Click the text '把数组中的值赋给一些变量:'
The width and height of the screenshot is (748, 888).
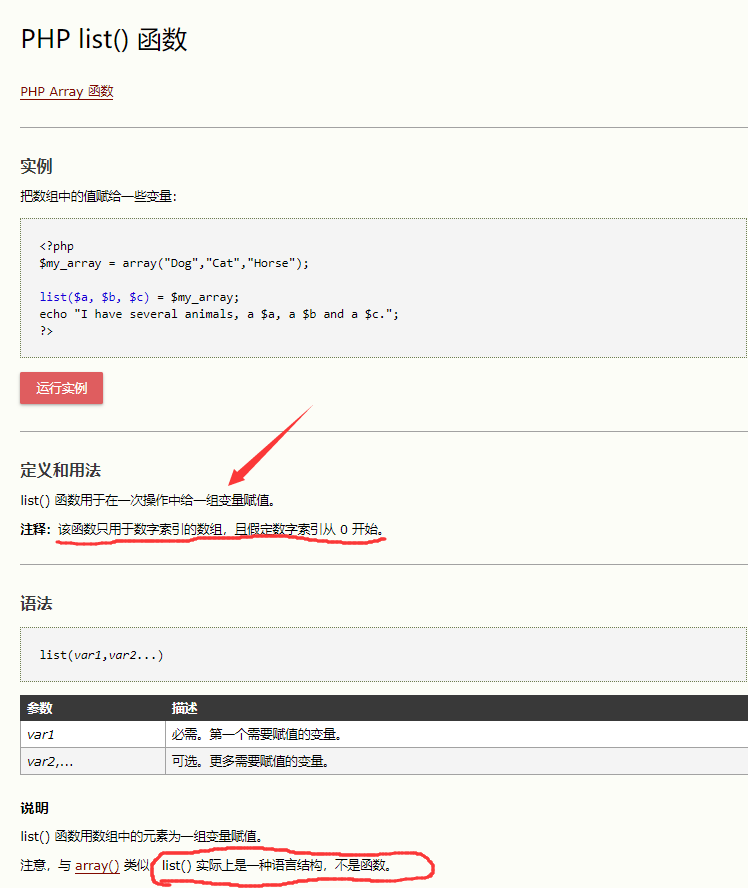[99, 197]
